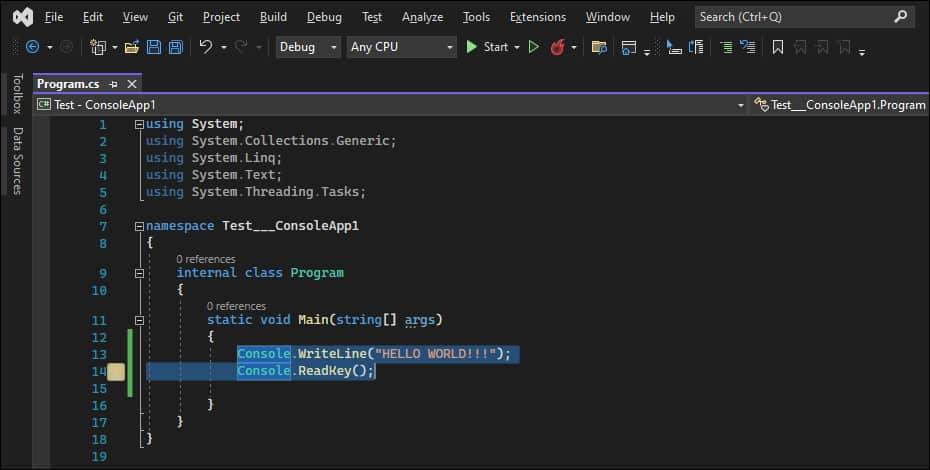Open the Data Sources side tab
Screen dimensions: 930x470
(18, 160)
